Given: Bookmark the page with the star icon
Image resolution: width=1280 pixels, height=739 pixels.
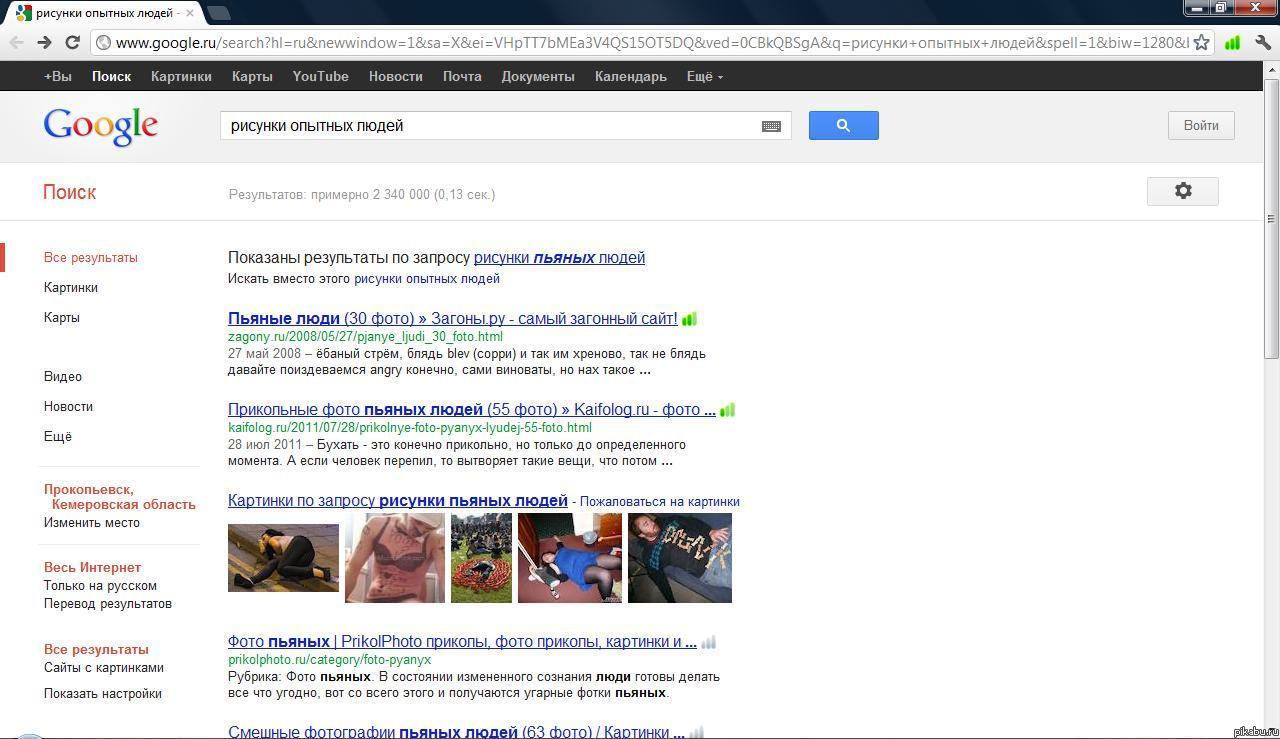Looking at the screenshot, I should point(1201,42).
